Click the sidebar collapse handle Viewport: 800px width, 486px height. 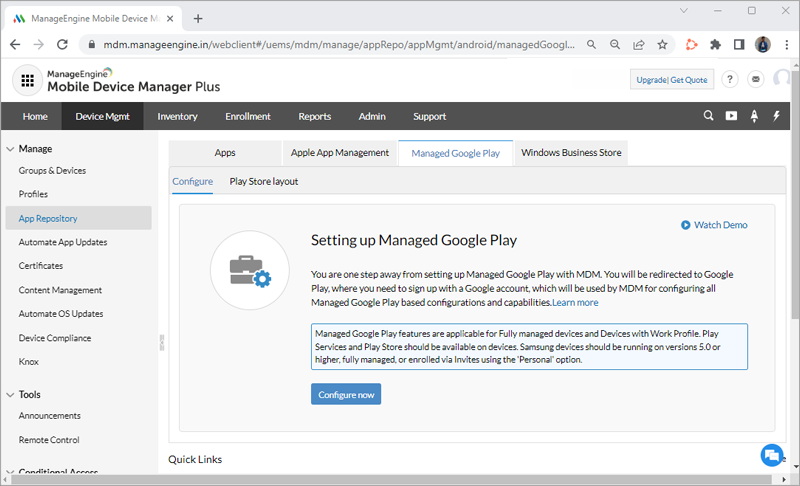161,342
